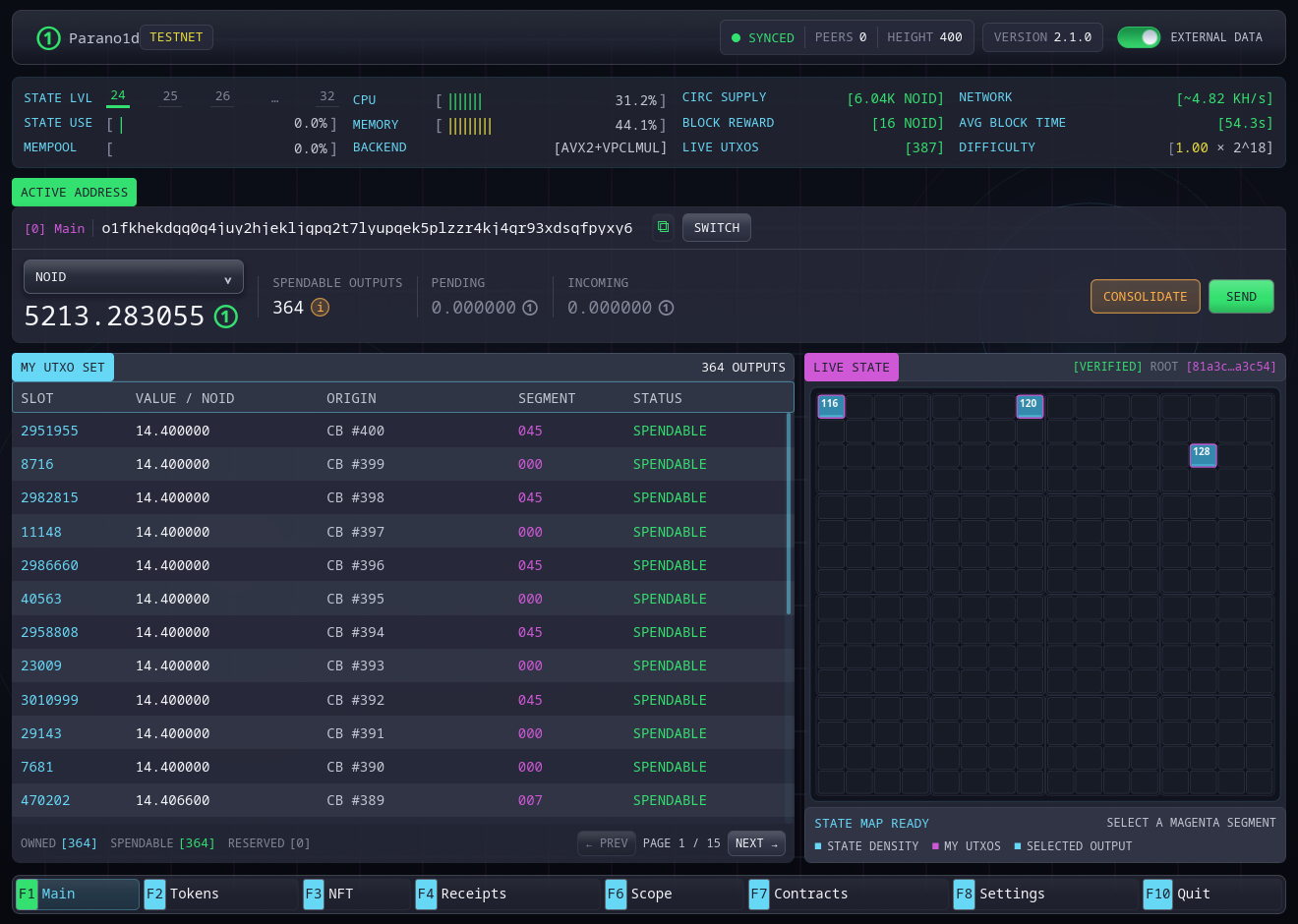The image size is (1298, 924).
Task: Select segment 116 in the state map
Action: point(831,406)
